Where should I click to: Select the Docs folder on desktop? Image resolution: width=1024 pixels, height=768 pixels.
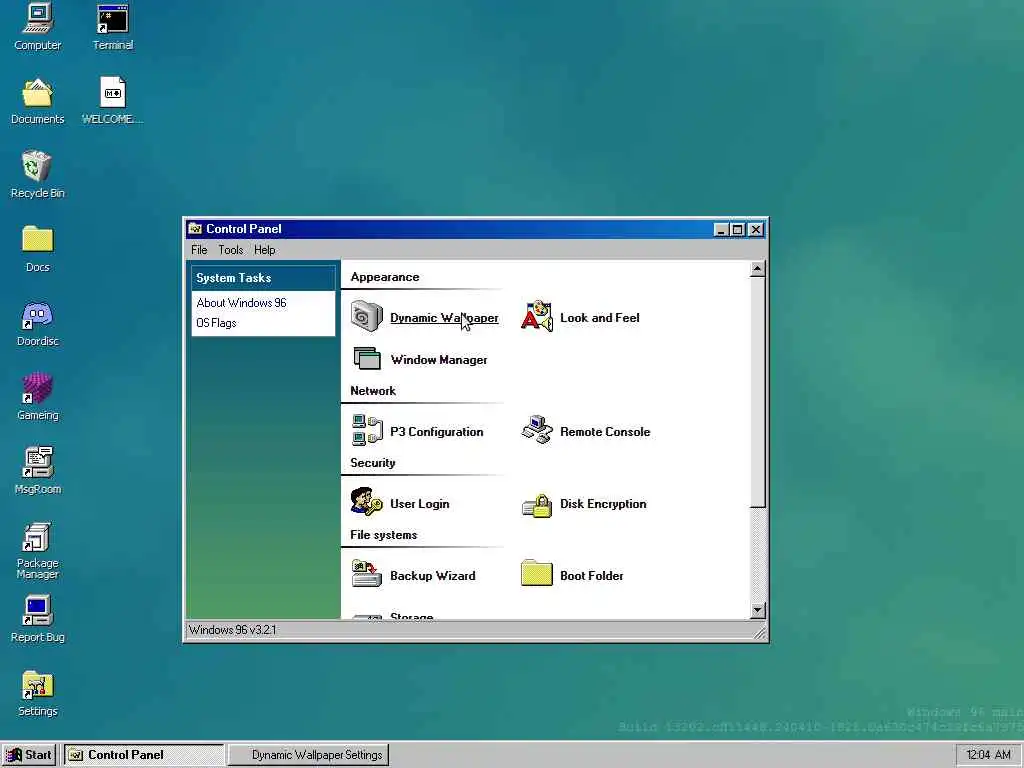pyautogui.click(x=37, y=239)
